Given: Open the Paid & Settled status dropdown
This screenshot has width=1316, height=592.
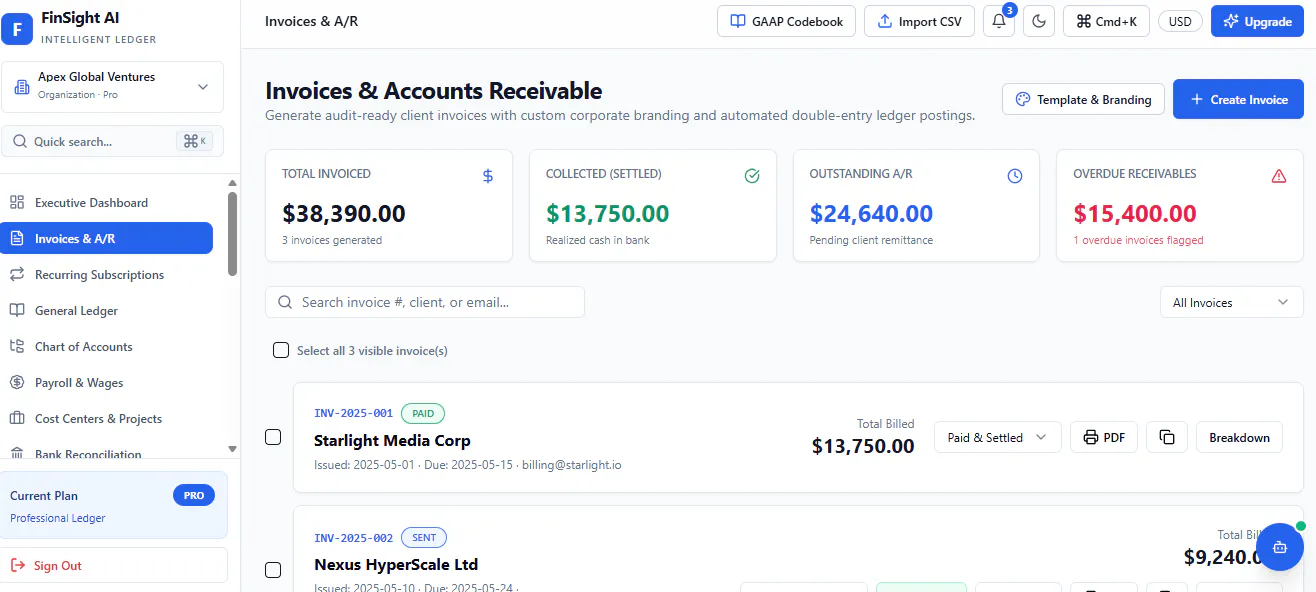Looking at the screenshot, I should 997,437.
